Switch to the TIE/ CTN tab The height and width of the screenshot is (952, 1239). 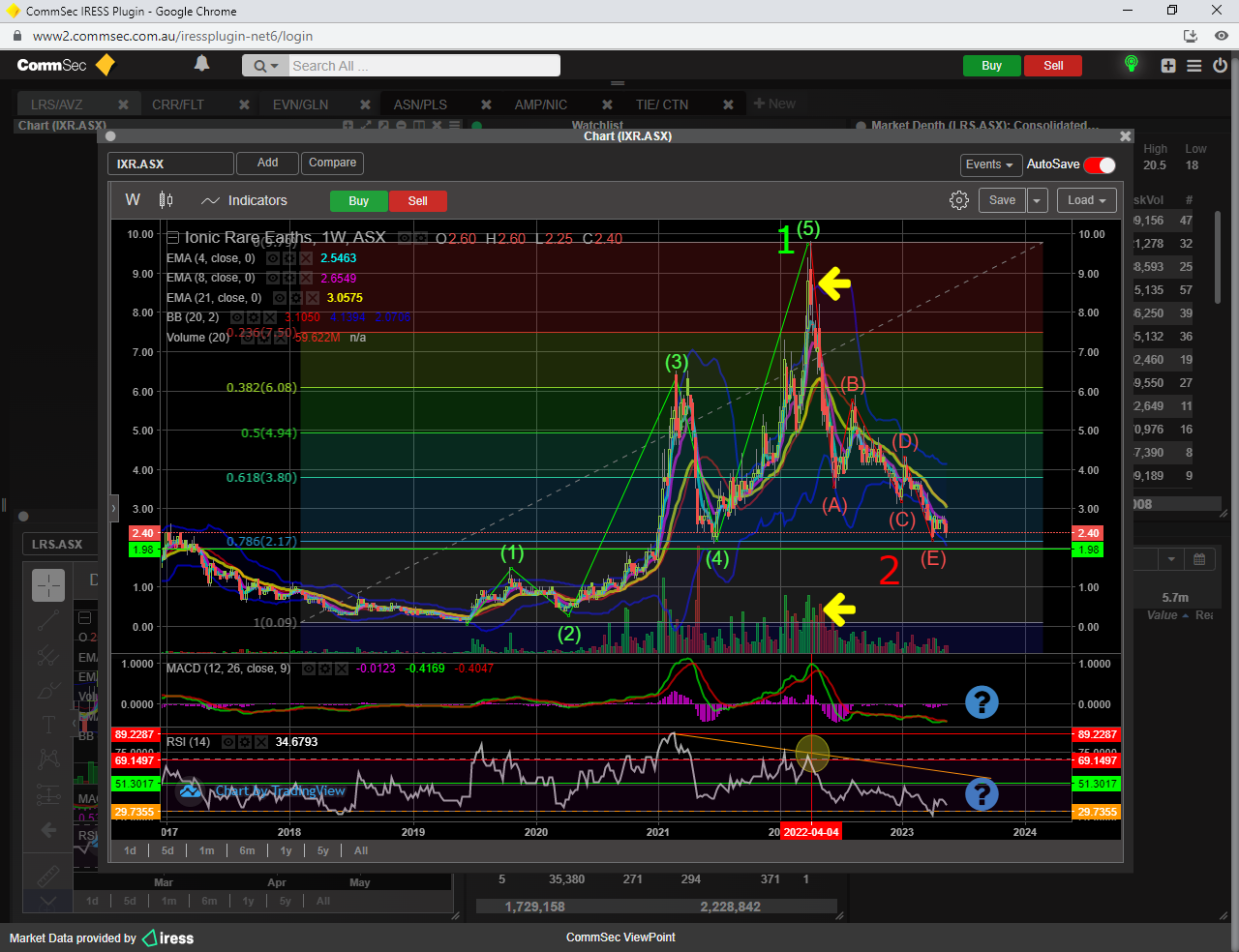pyautogui.click(x=661, y=104)
